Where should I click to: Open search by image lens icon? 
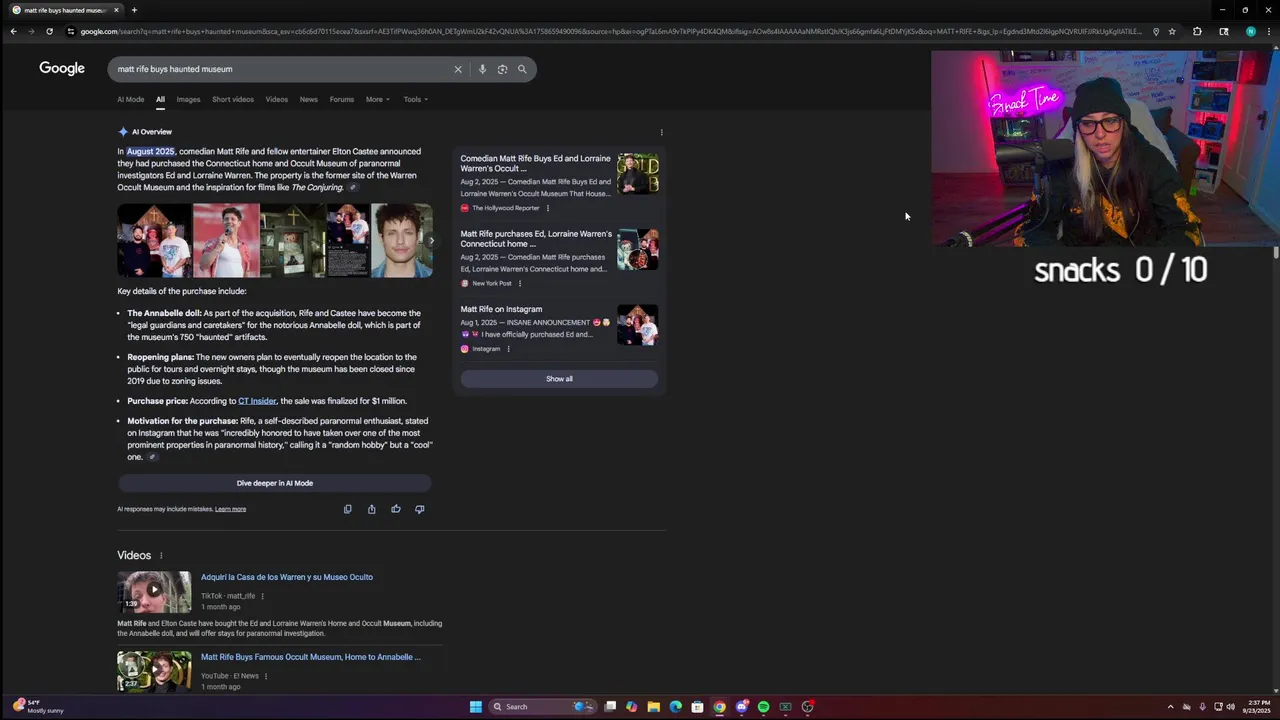click(502, 69)
